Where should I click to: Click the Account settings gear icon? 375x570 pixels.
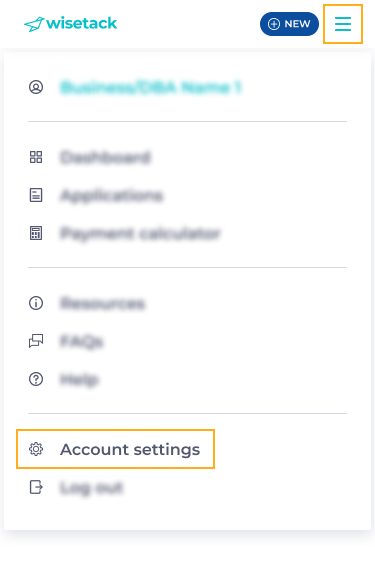(x=36, y=449)
